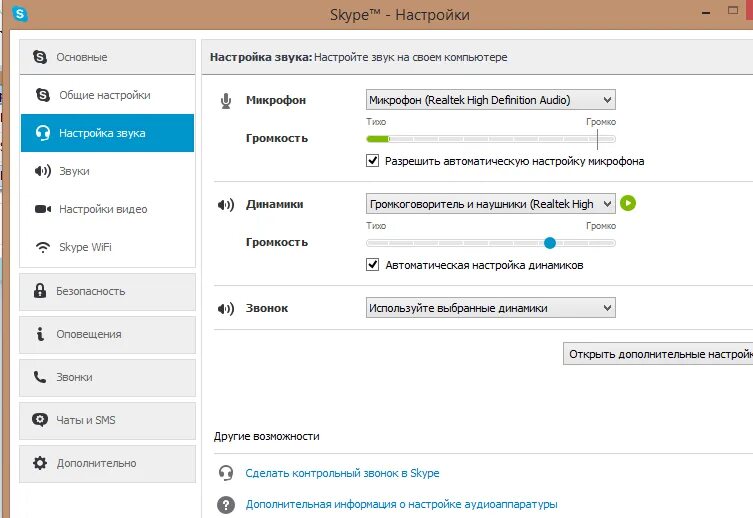Open the Звонки section

108,377
